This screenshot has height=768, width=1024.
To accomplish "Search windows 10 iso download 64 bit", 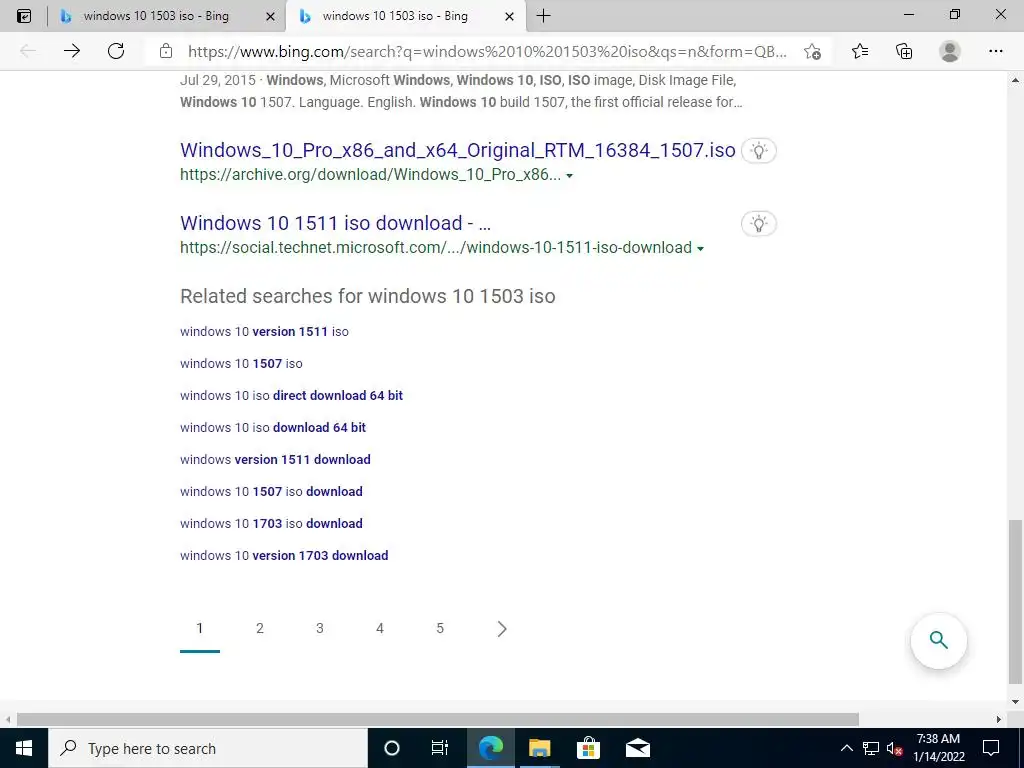I will click(273, 428).
